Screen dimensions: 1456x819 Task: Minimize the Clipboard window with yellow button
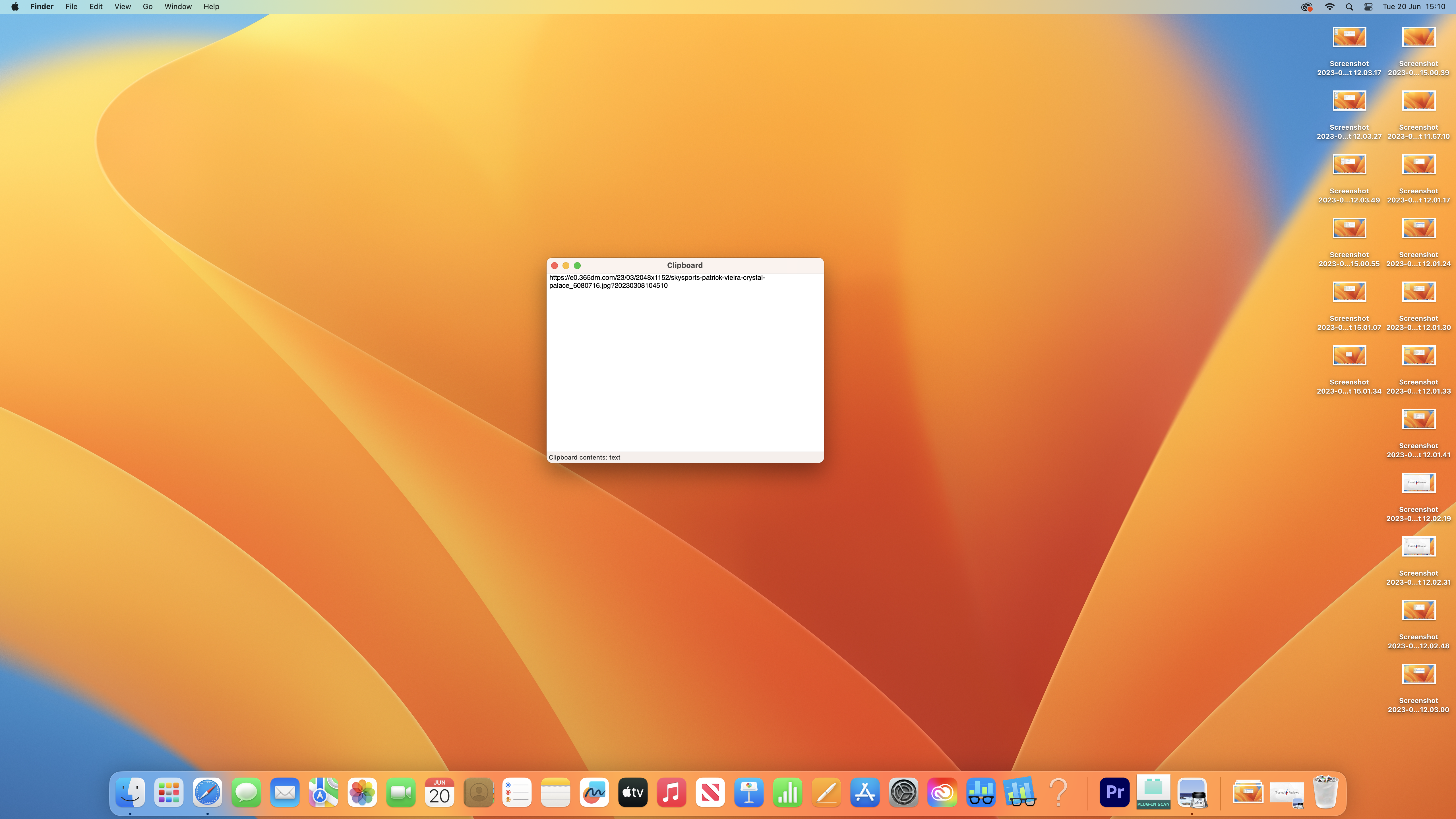(x=566, y=266)
